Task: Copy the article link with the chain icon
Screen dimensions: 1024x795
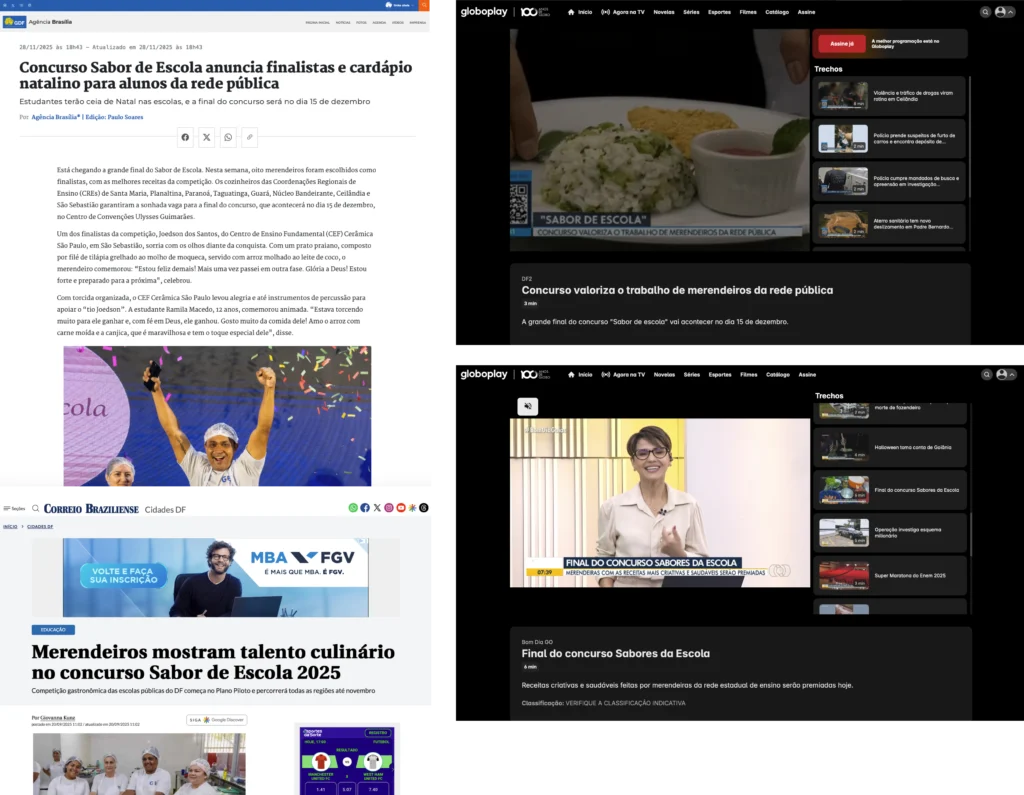Action: [x=249, y=137]
